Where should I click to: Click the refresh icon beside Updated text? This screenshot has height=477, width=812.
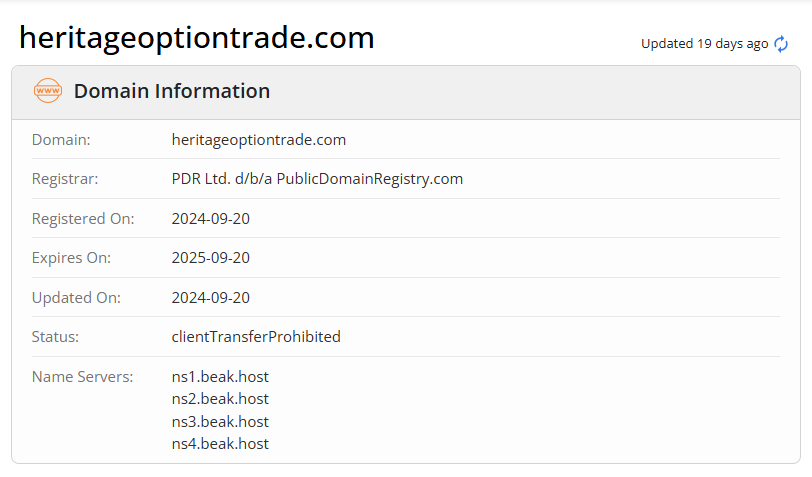click(x=782, y=44)
